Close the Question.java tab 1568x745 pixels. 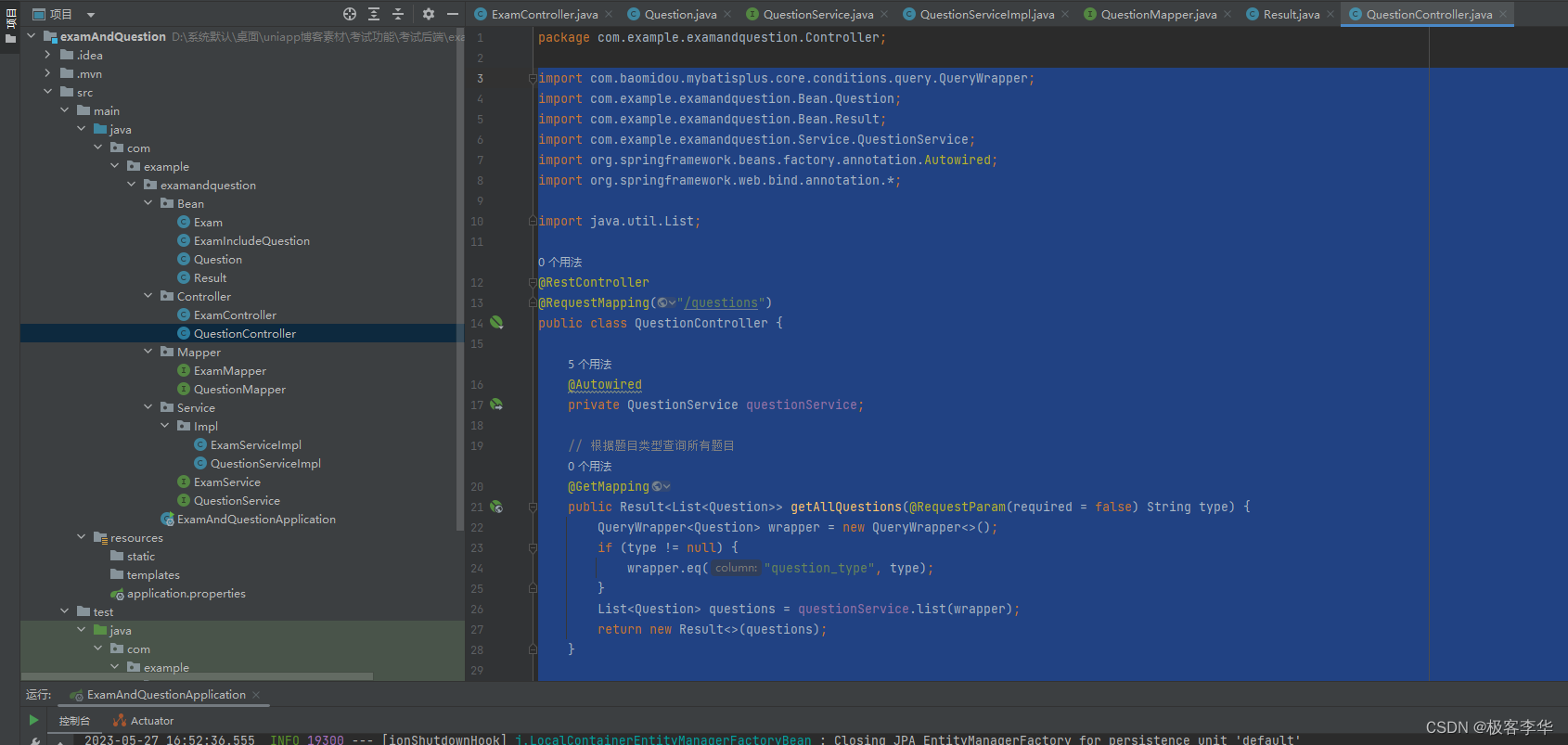(x=727, y=14)
